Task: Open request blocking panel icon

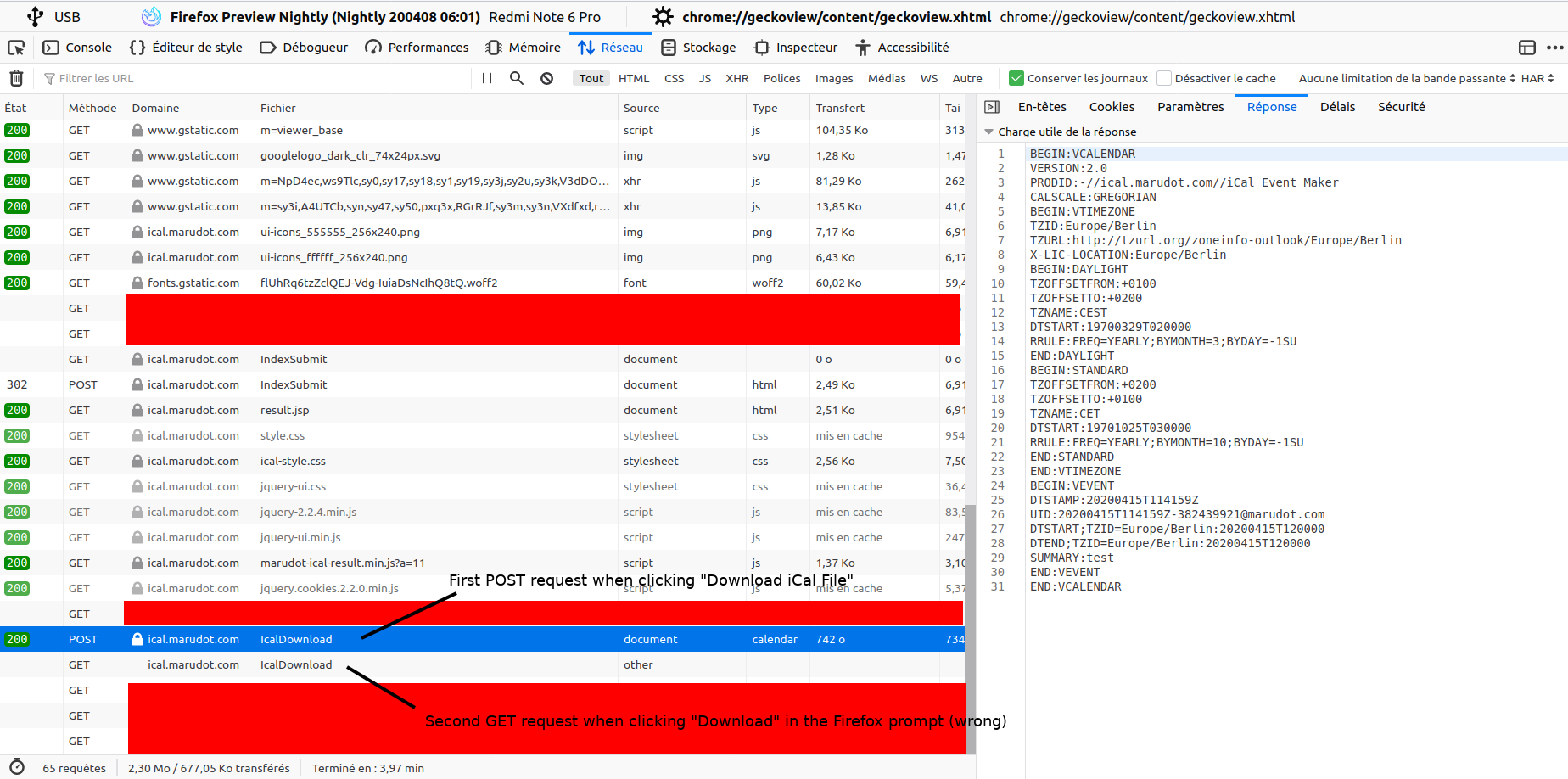Action: [546, 78]
